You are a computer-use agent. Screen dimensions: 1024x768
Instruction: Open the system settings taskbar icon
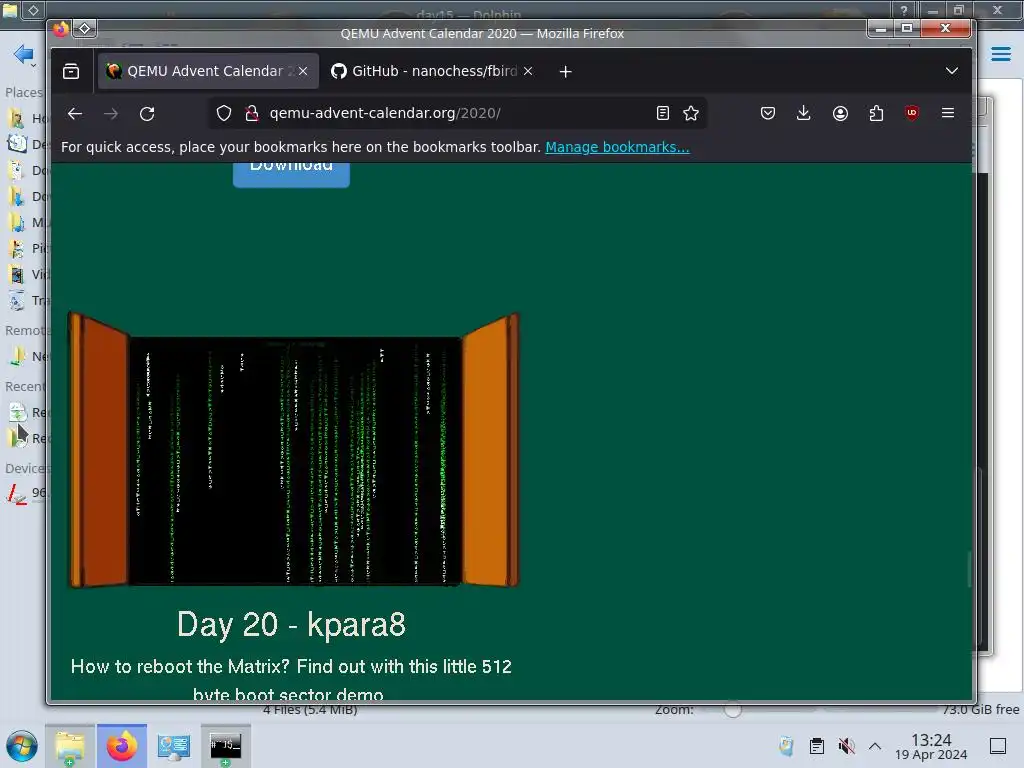click(174, 746)
